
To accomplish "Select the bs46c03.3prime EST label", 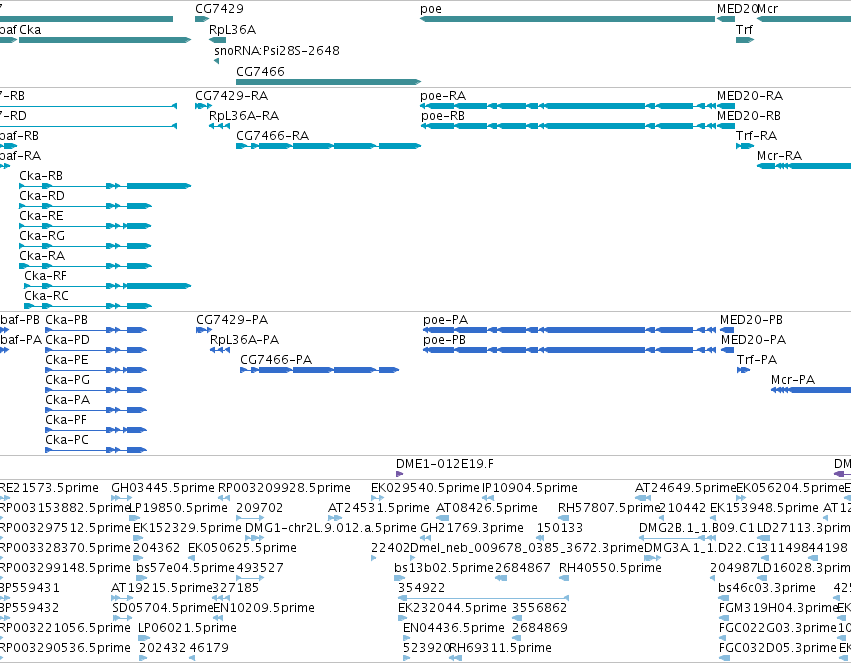I will 766,589.
